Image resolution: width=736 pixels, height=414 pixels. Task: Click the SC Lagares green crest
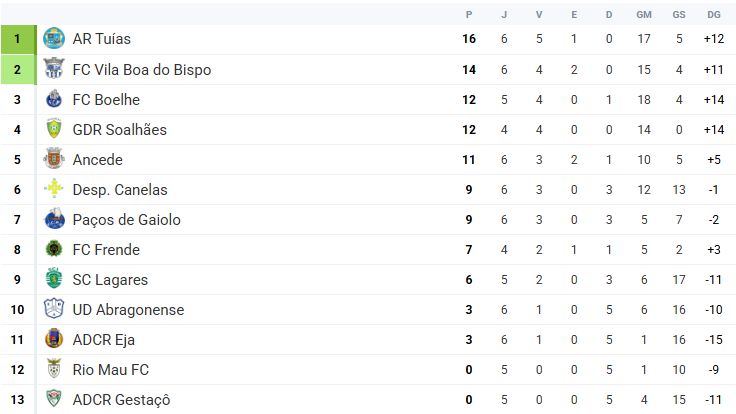point(54,280)
